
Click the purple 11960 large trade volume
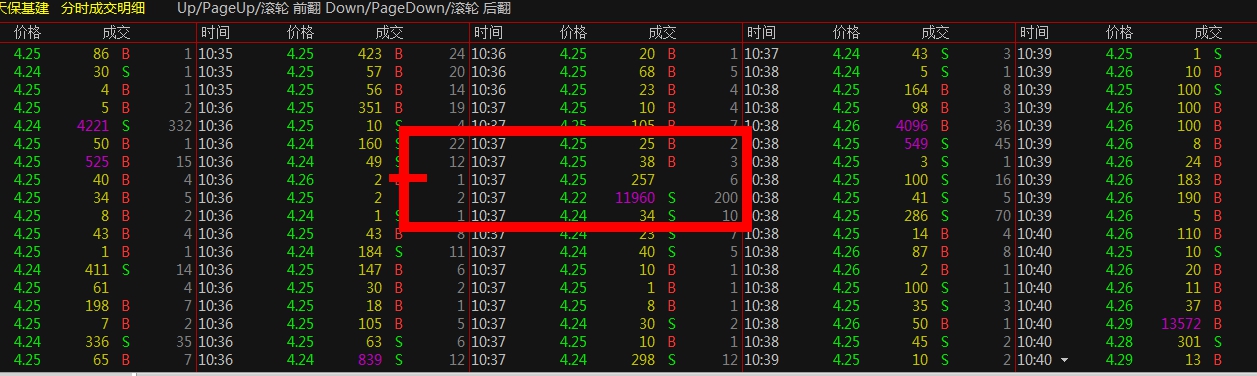(635, 198)
